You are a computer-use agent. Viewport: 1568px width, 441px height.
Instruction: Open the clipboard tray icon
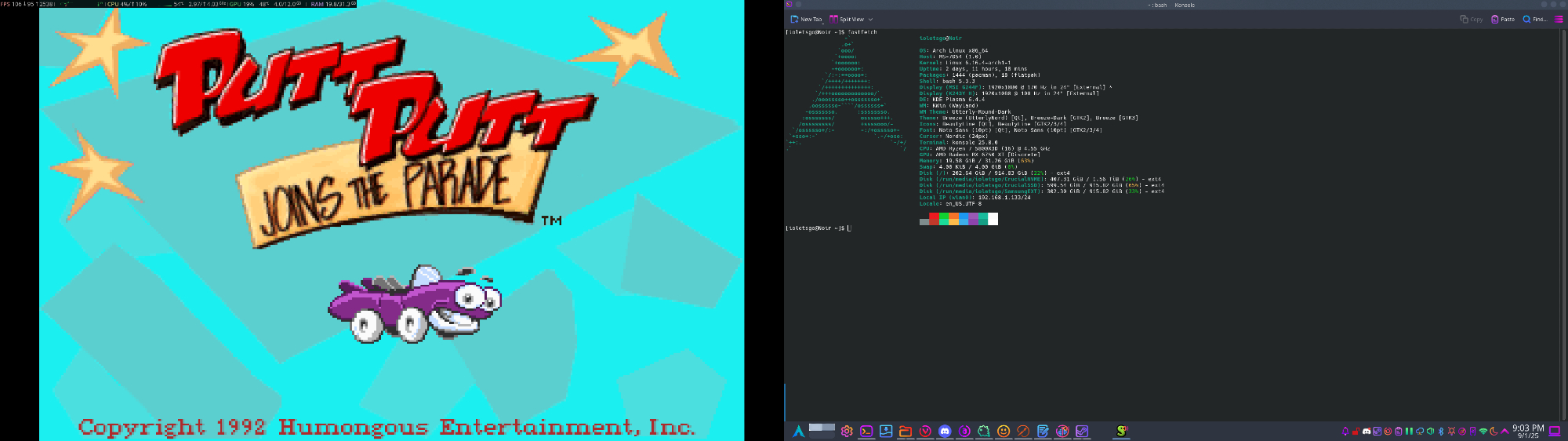[1399, 431]
